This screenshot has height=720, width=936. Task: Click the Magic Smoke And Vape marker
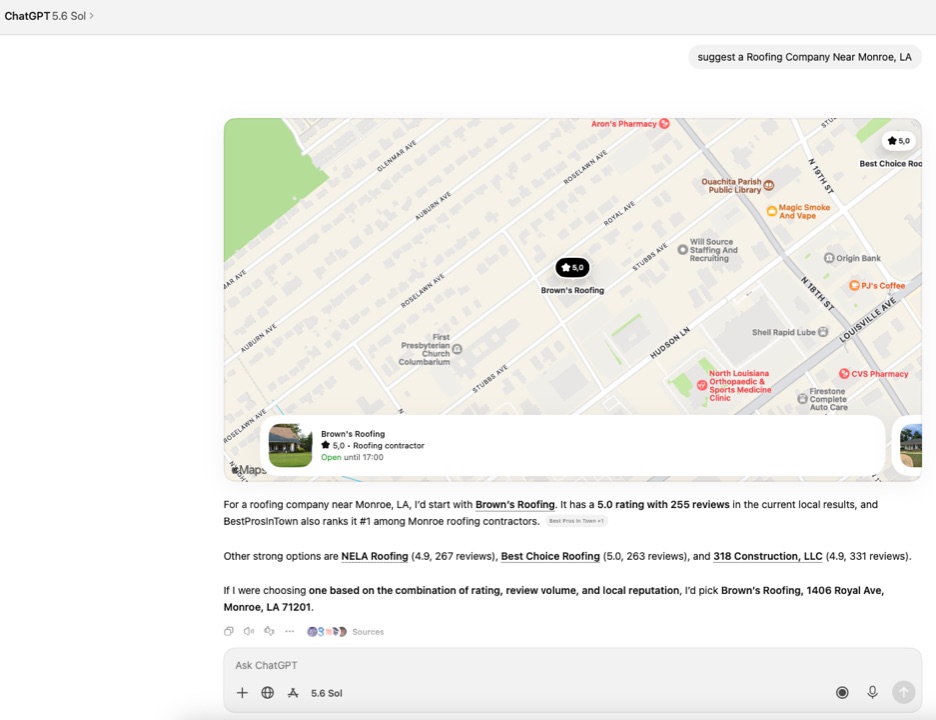[771, 211]
